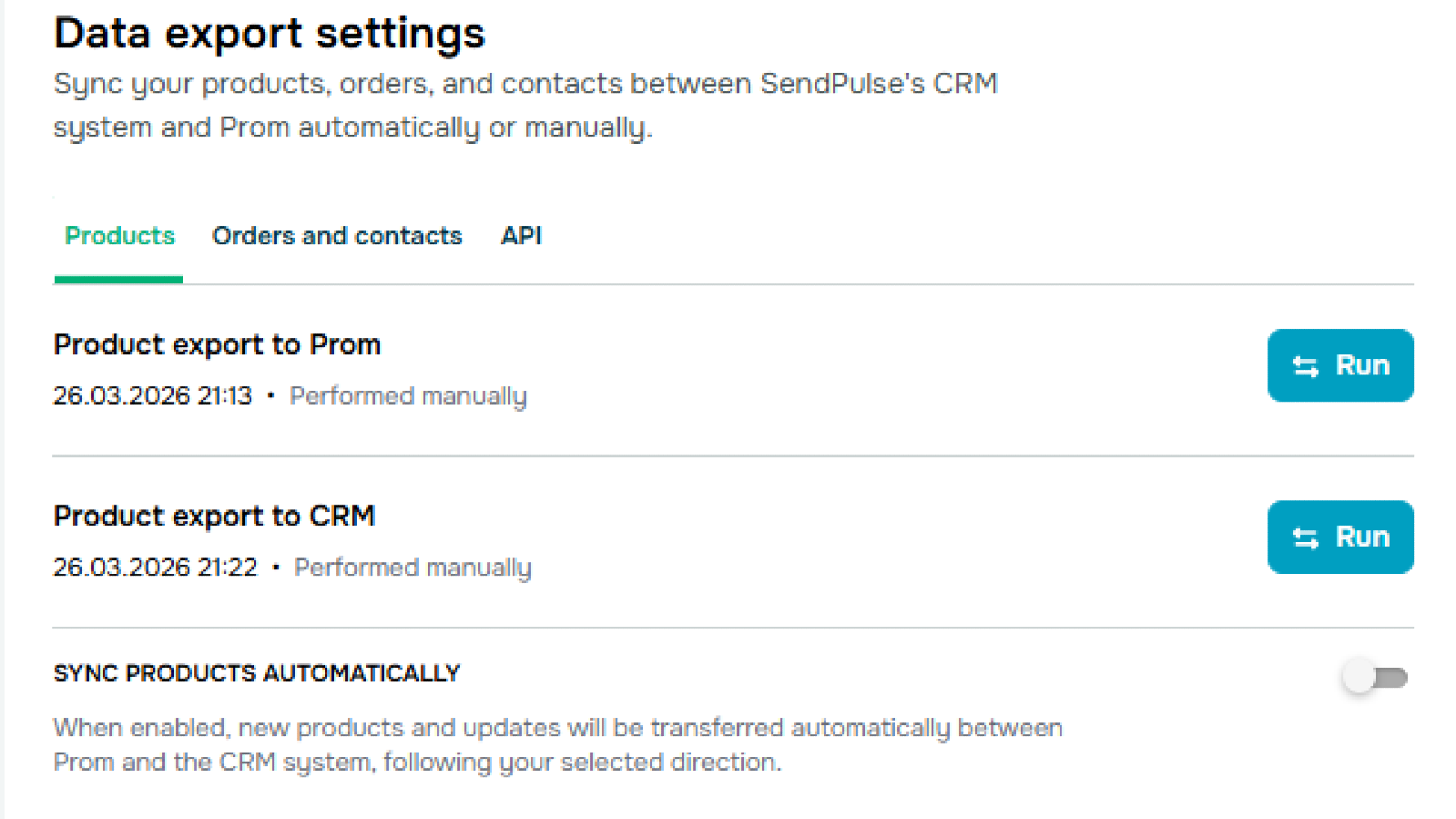This screenshot has width=1456, height=819.
Task: Click Performed manually under the Prom export
Action: (408, 396)
